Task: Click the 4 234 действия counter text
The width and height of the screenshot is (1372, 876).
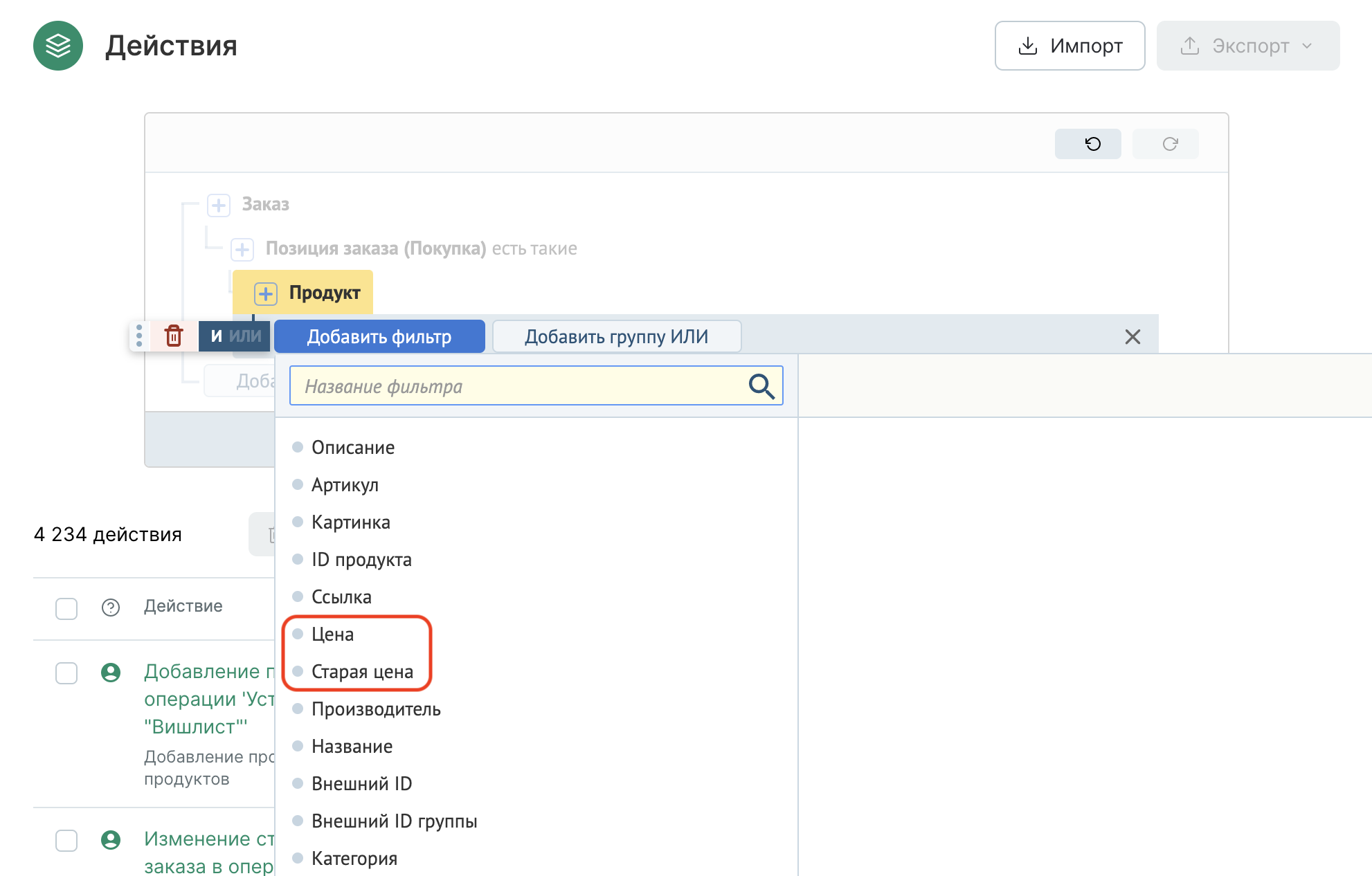Action: tap(108, 534)
